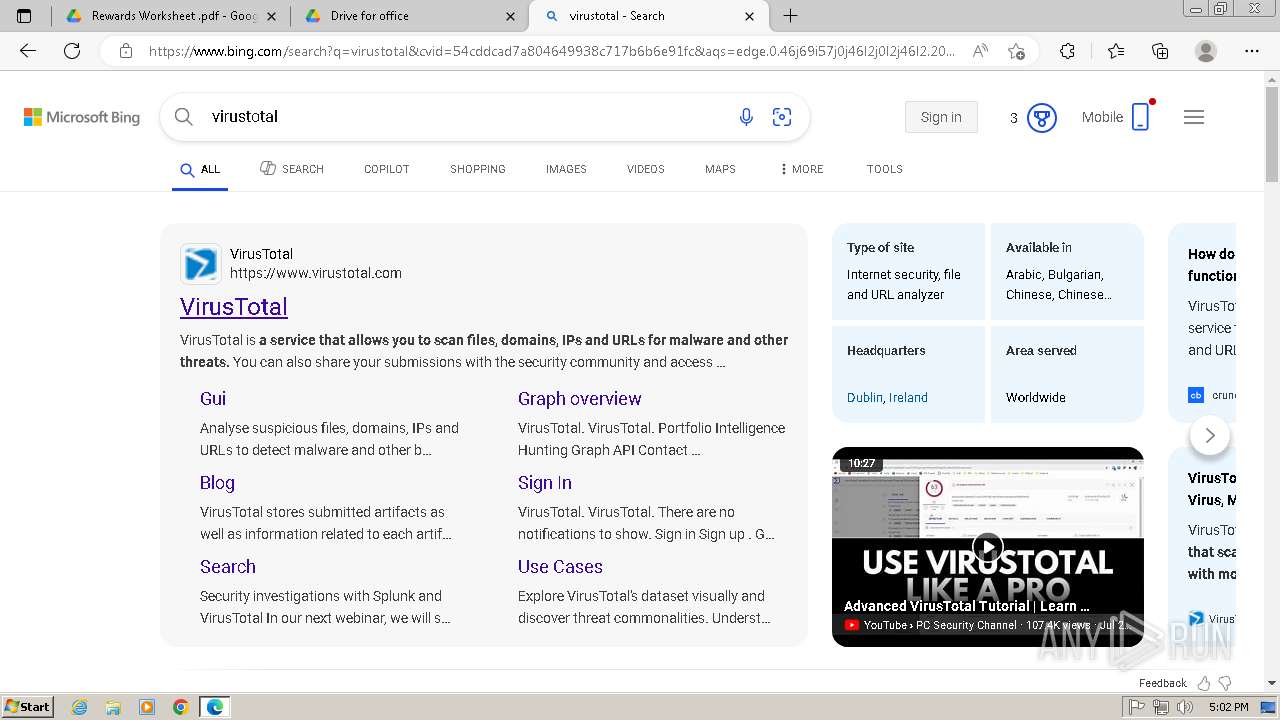
Task: Give thumbs down feedback
Action: coord(1225,683)
